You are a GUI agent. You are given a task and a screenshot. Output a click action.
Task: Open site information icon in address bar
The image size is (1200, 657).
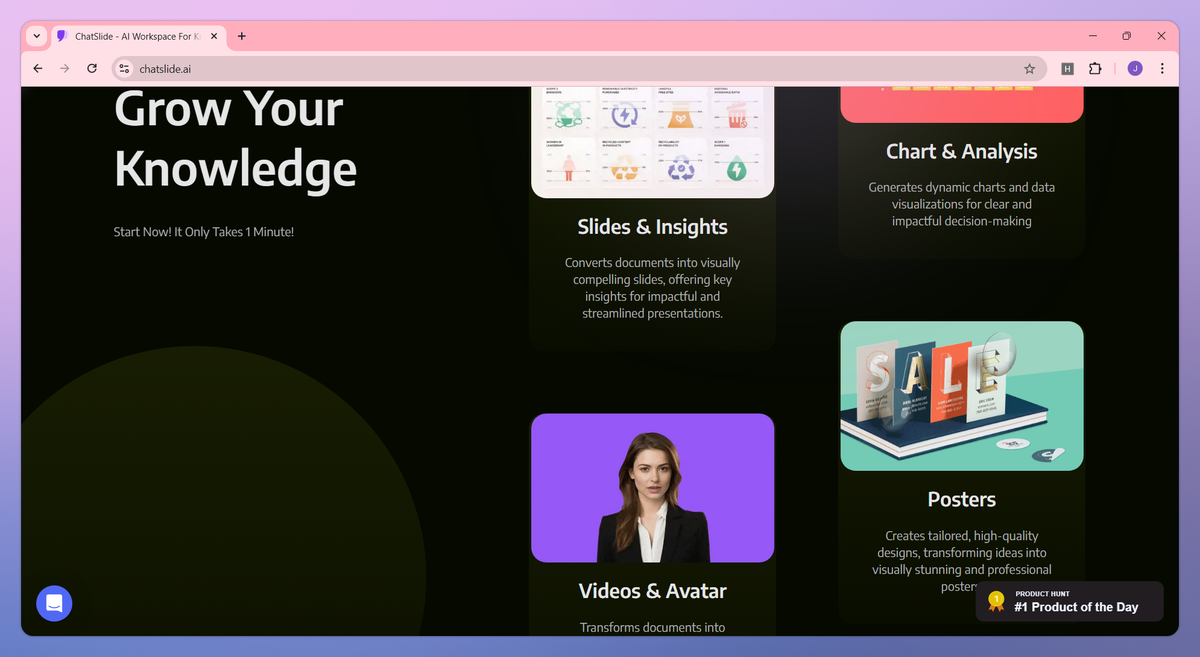pos(124,69)
